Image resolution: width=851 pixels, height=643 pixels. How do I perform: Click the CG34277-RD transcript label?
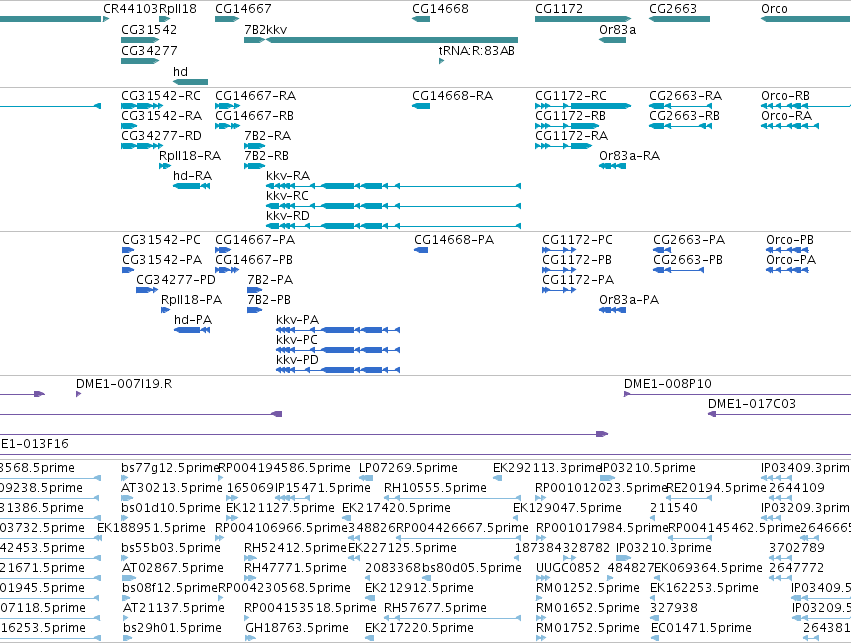pyautogui.click(x=161, y=136)
